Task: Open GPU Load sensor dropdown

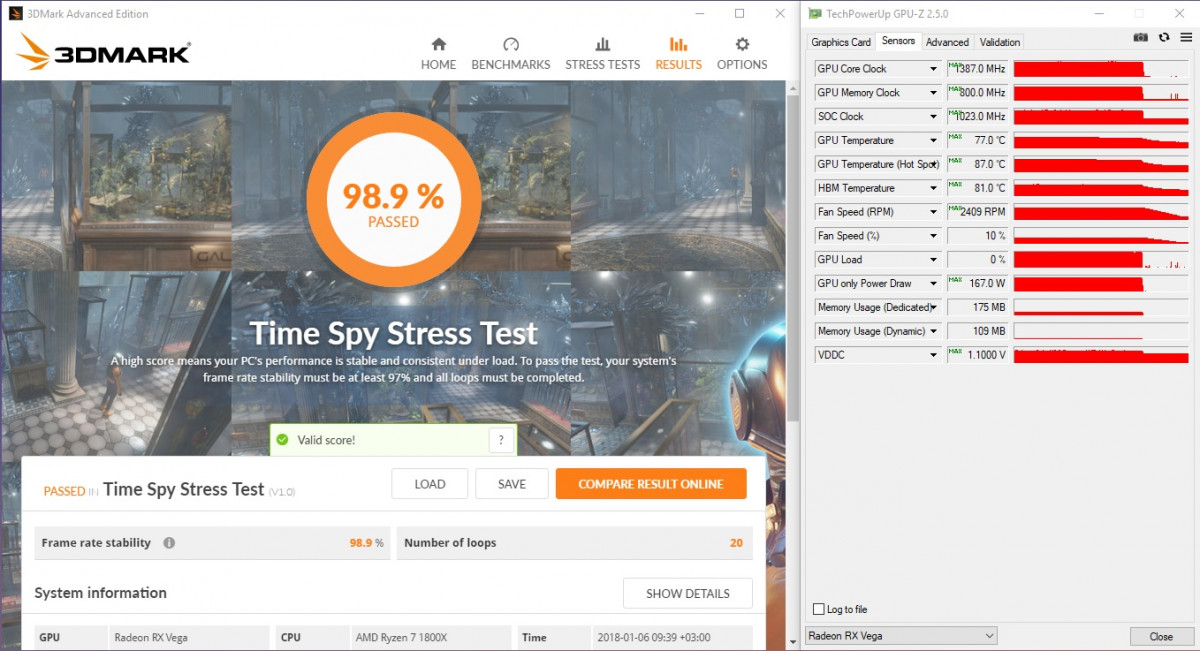Action: point(934,260)
